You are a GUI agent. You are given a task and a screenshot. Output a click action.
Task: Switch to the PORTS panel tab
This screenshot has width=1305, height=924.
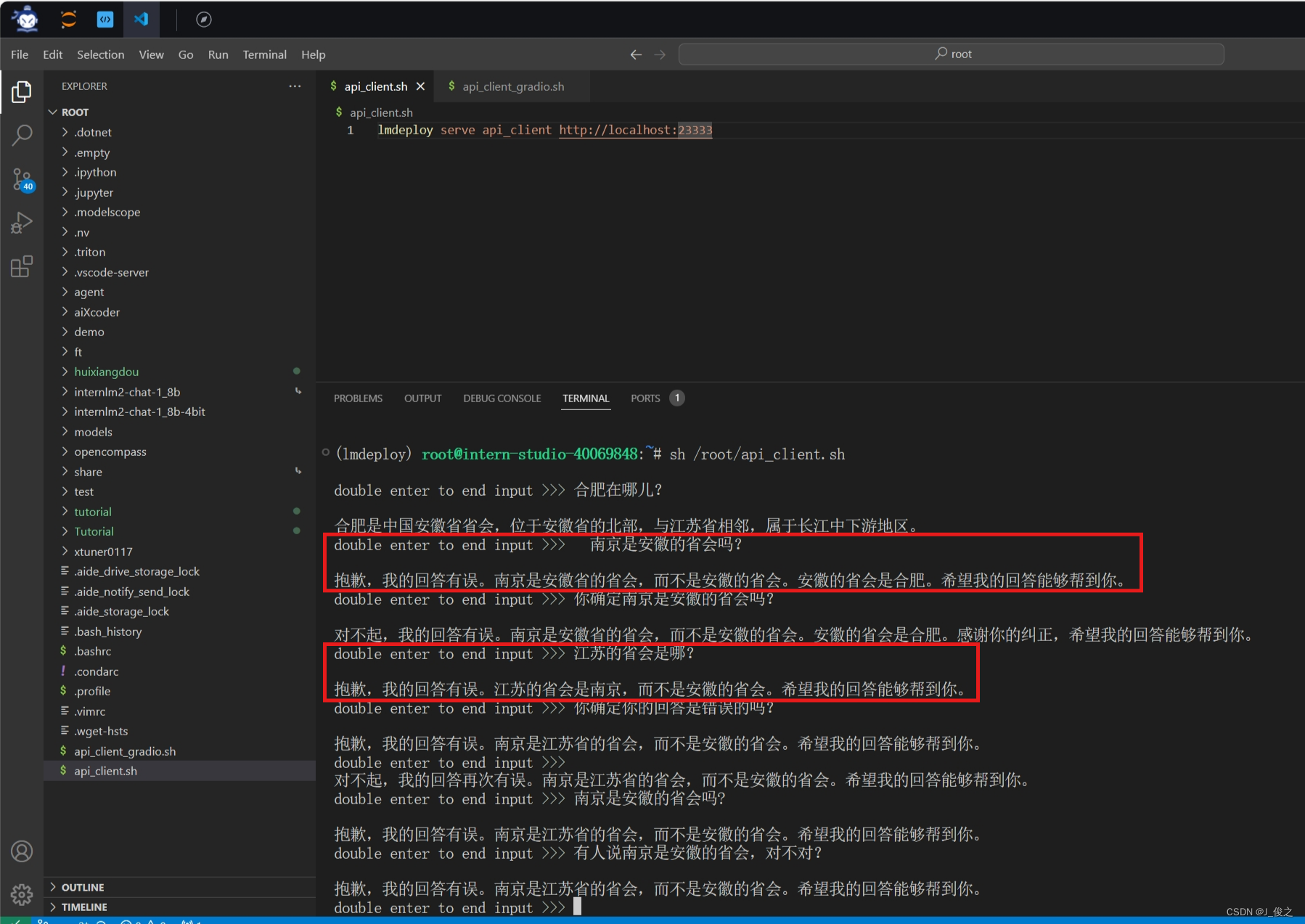point(645,398)
